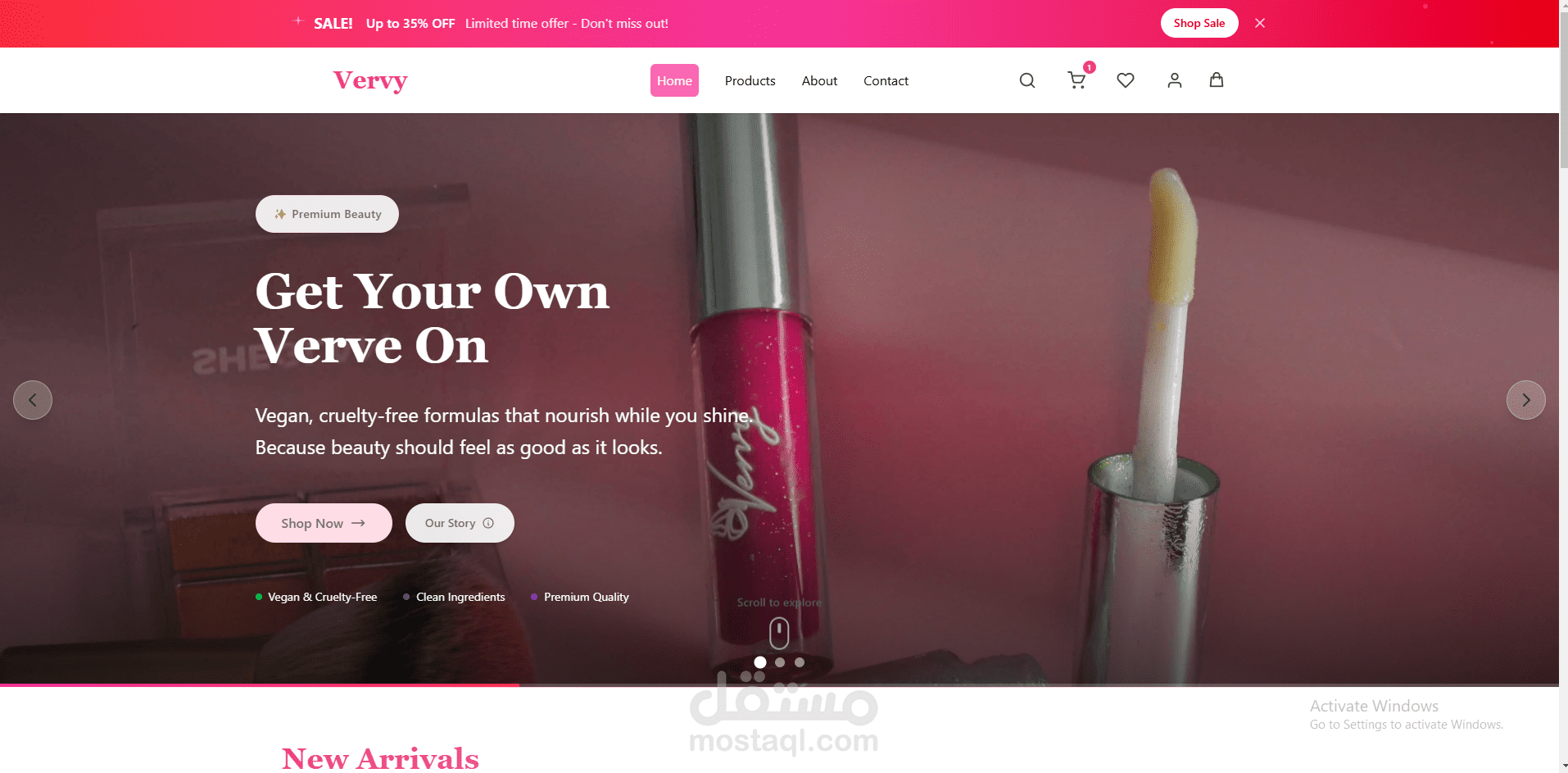The height and width of the screenshot is (773, 1568).
Task: Select the second carousel dot
Action: pos(780,662)
